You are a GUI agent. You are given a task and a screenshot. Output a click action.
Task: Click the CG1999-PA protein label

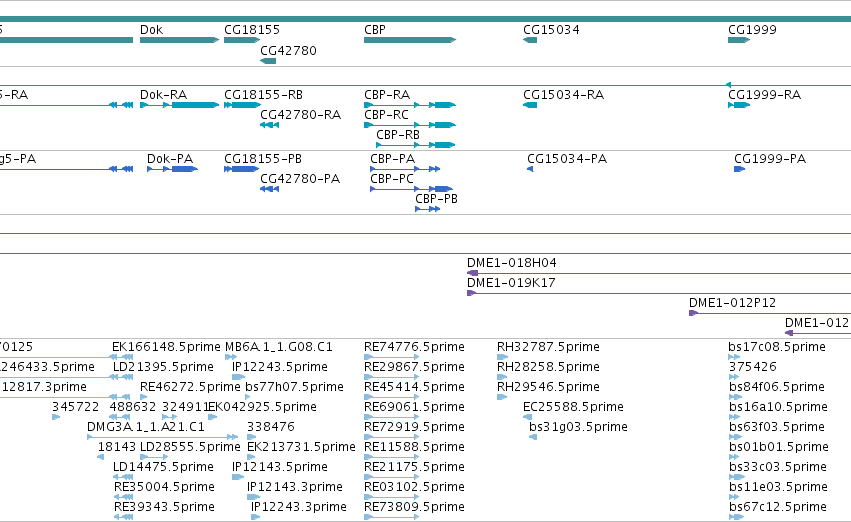coord(770,158)
